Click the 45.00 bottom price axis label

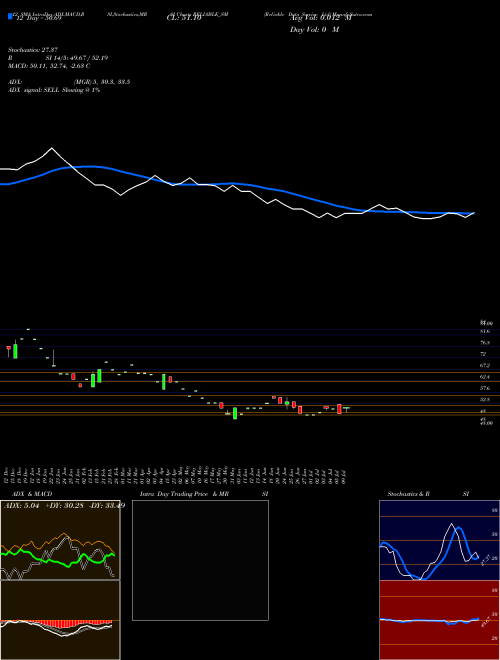tap(486, 423)
